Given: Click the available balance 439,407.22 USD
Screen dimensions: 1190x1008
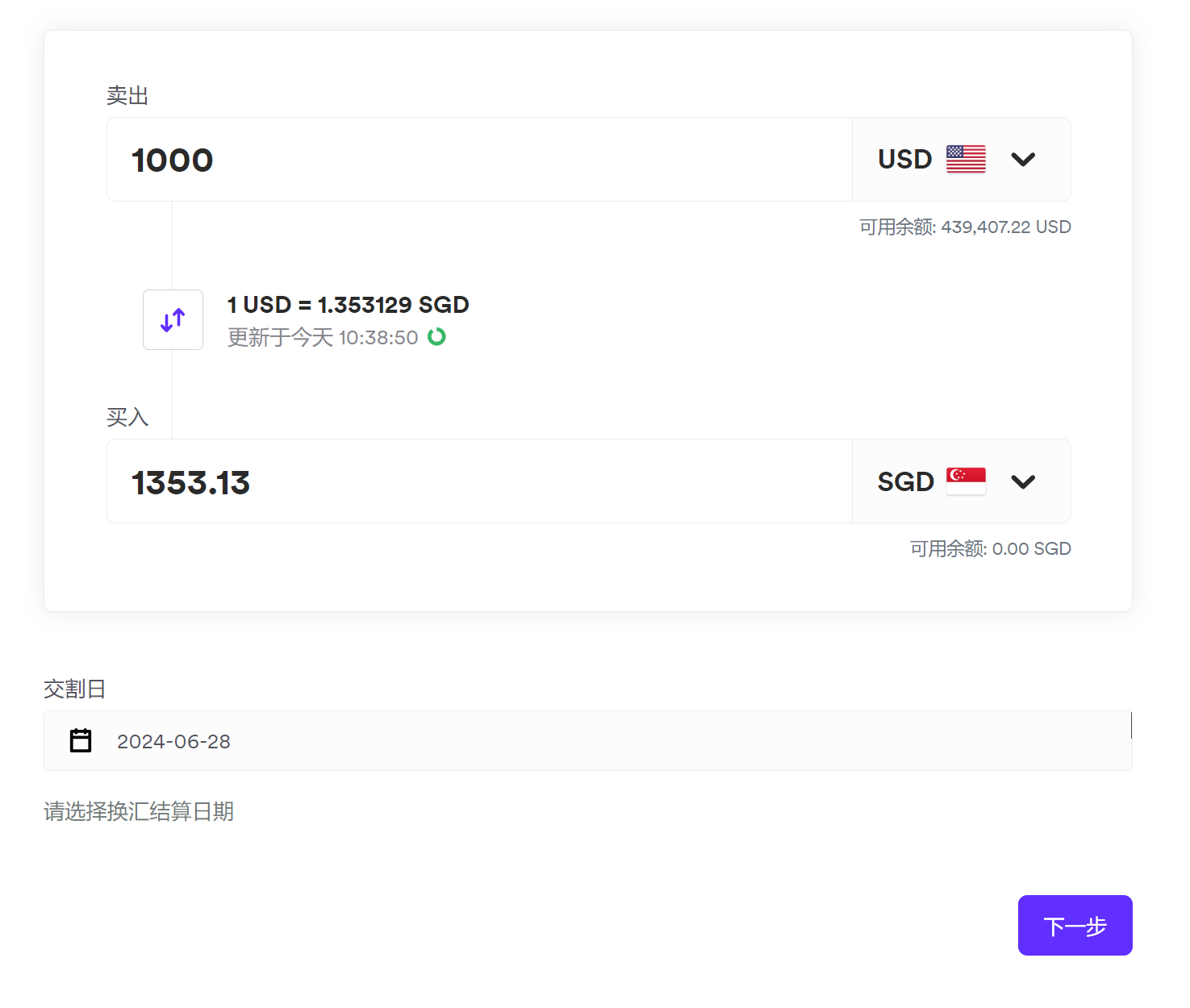Looking at the screenshot, I should click(965, 227).
